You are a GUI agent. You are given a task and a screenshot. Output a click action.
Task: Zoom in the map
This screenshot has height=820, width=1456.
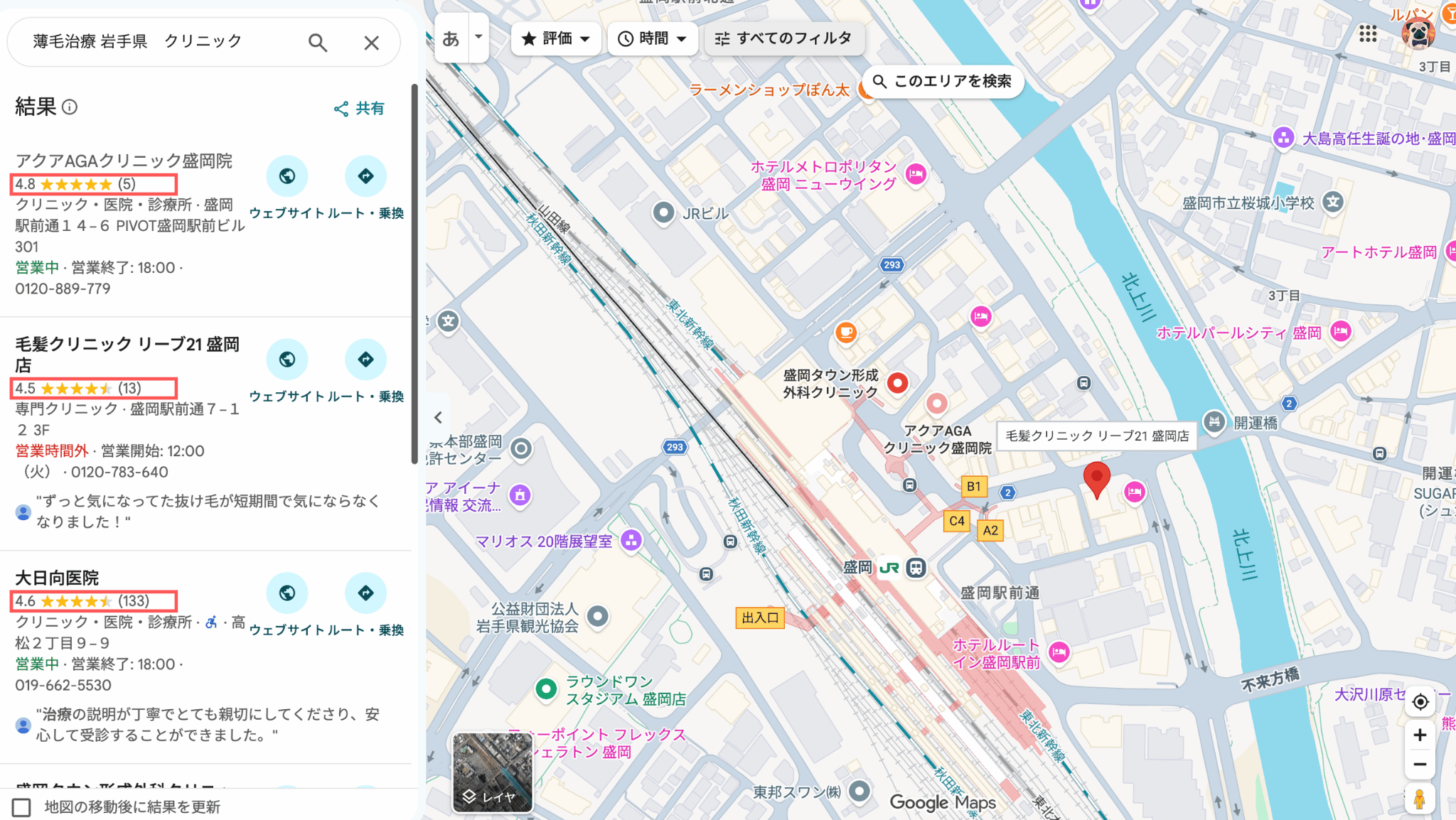(x=1420, y=735)
